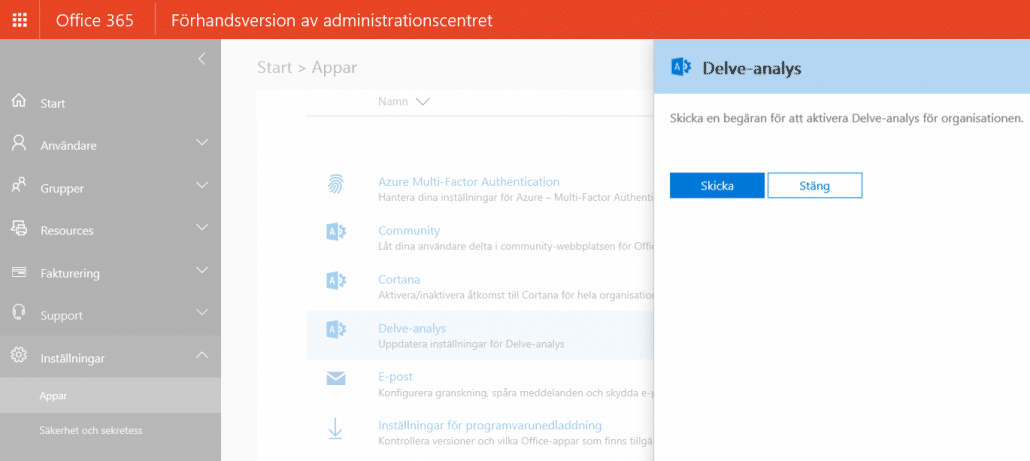Click the Delve-analys row icon in the list

tap(336, 330)
